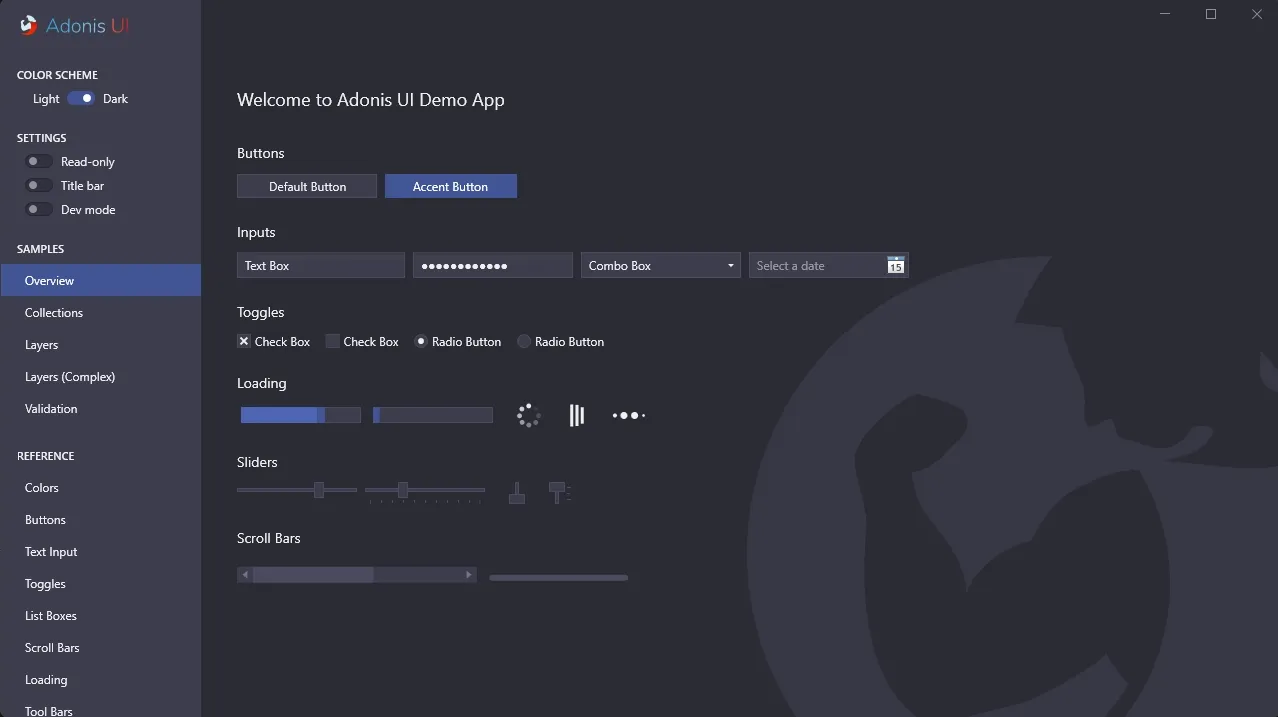The width and height of the screenshot is (1278, 717).
Task: Switch to the Collections sample page
Action: [54, 312]
